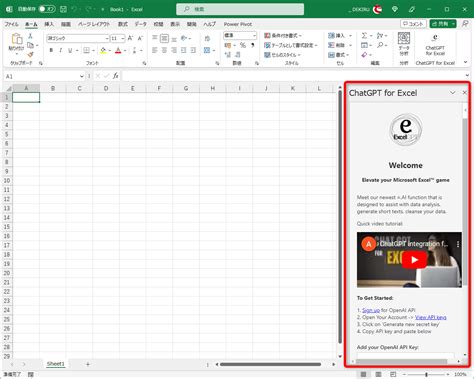Click the zoom slider handle

point(426,375)
